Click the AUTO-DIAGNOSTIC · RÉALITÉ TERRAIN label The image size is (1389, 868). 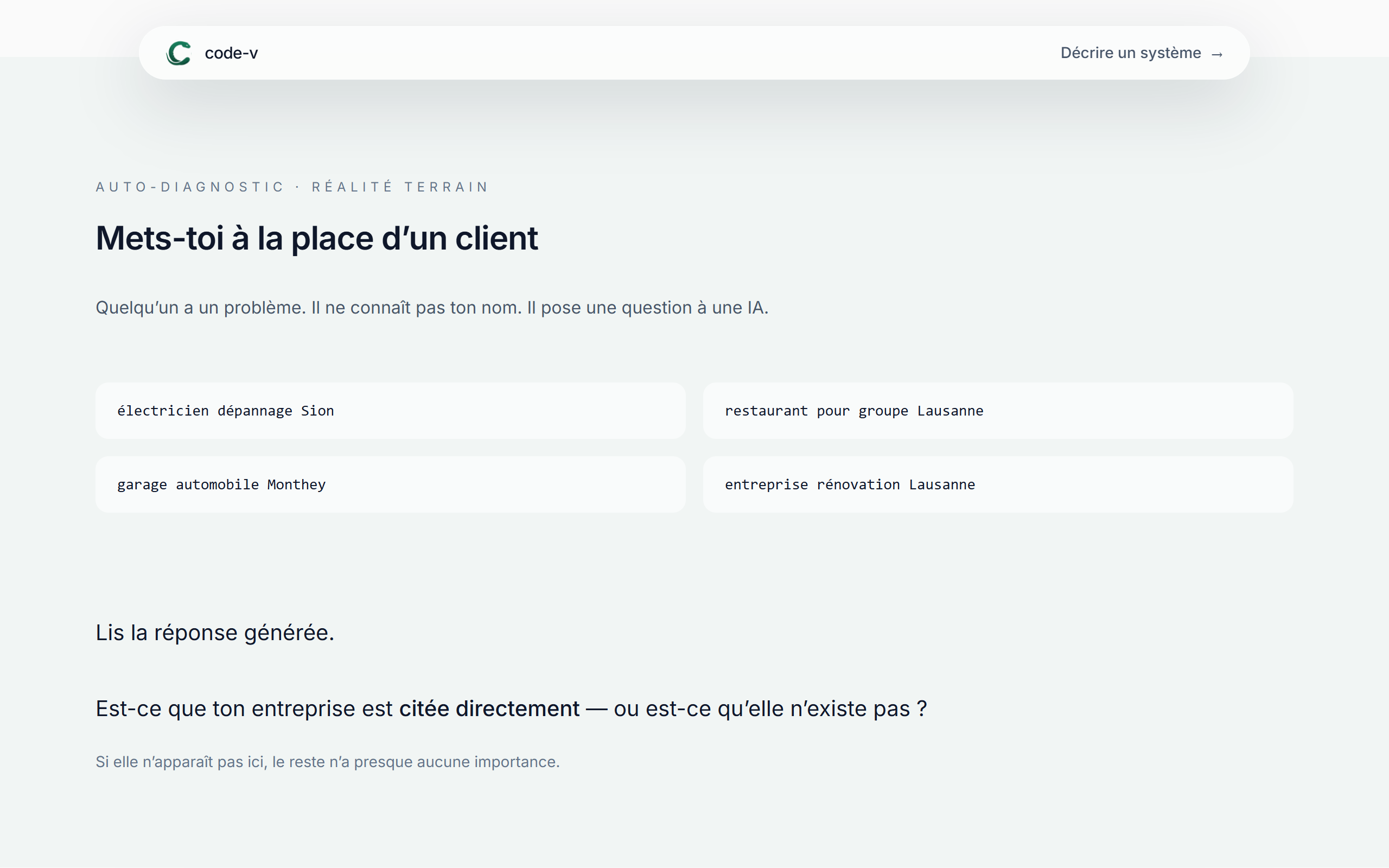(291, 187)
